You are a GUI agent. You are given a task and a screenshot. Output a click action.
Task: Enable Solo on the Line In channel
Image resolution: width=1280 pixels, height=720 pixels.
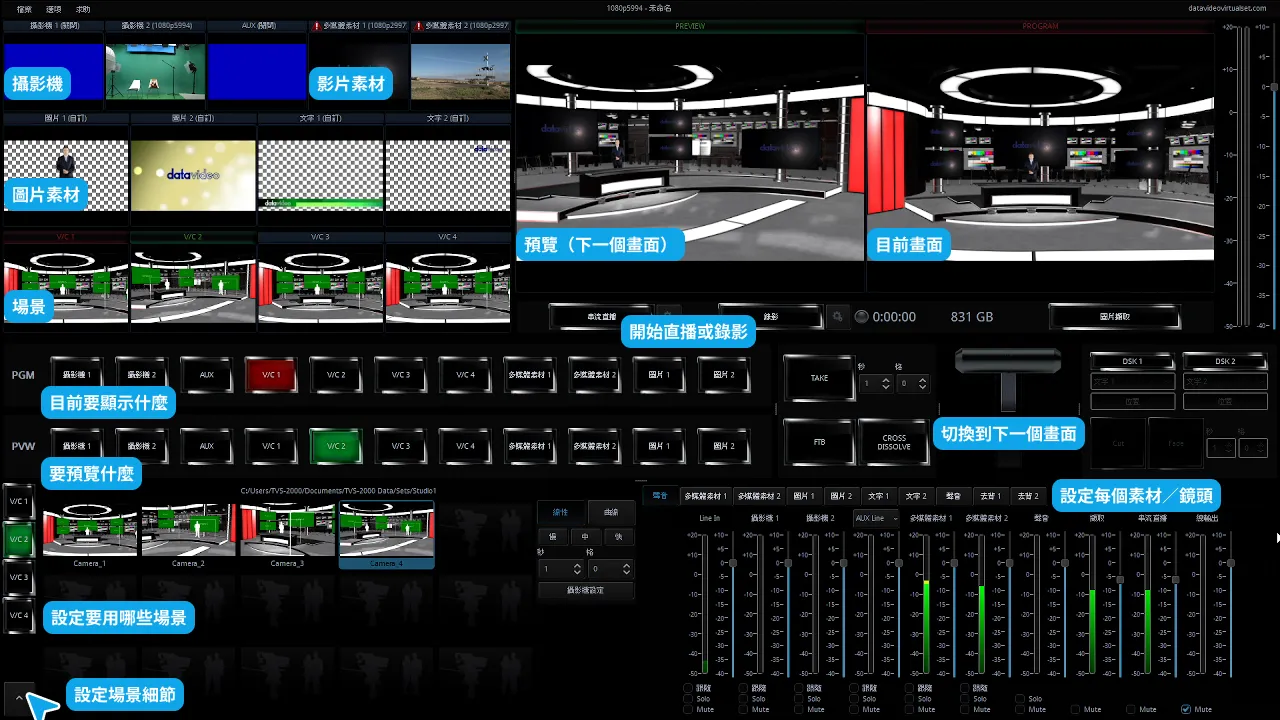689,699
